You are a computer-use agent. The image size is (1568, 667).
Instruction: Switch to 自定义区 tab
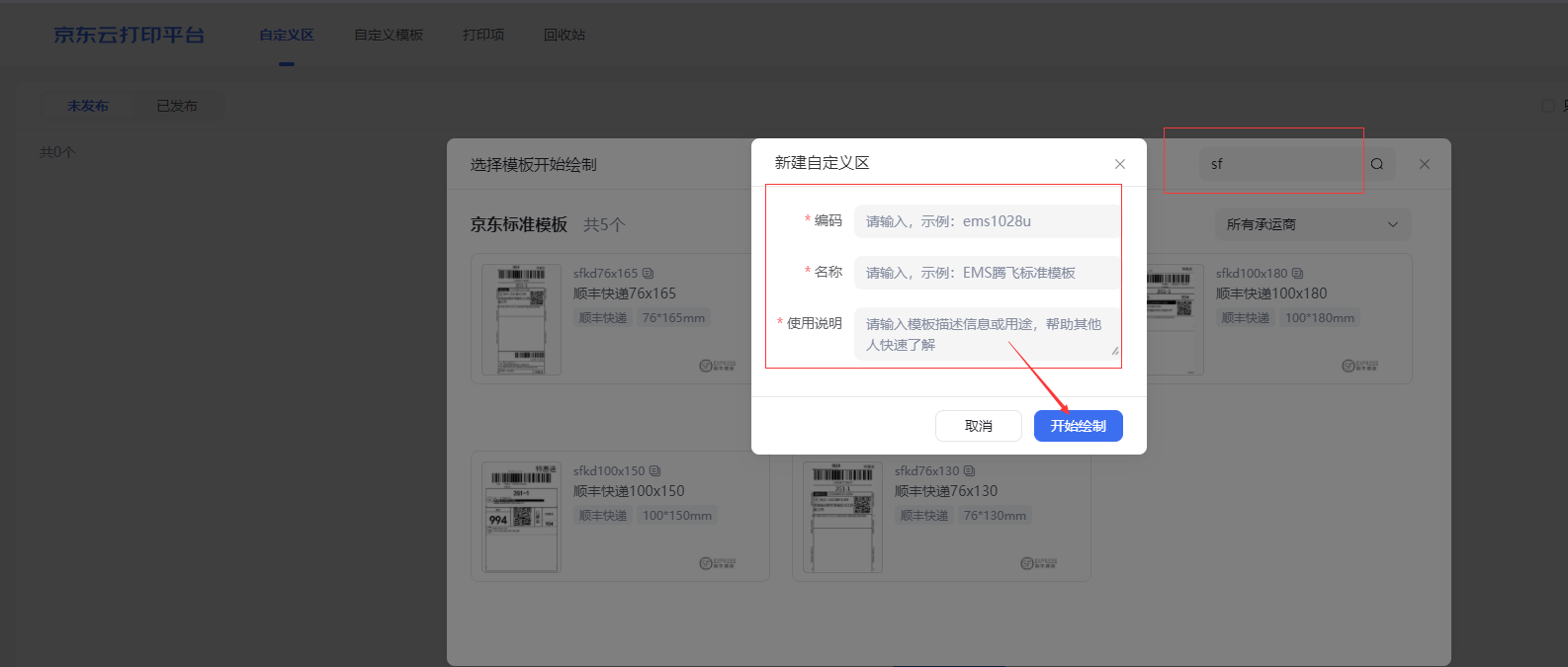click(x=287, y=35)
